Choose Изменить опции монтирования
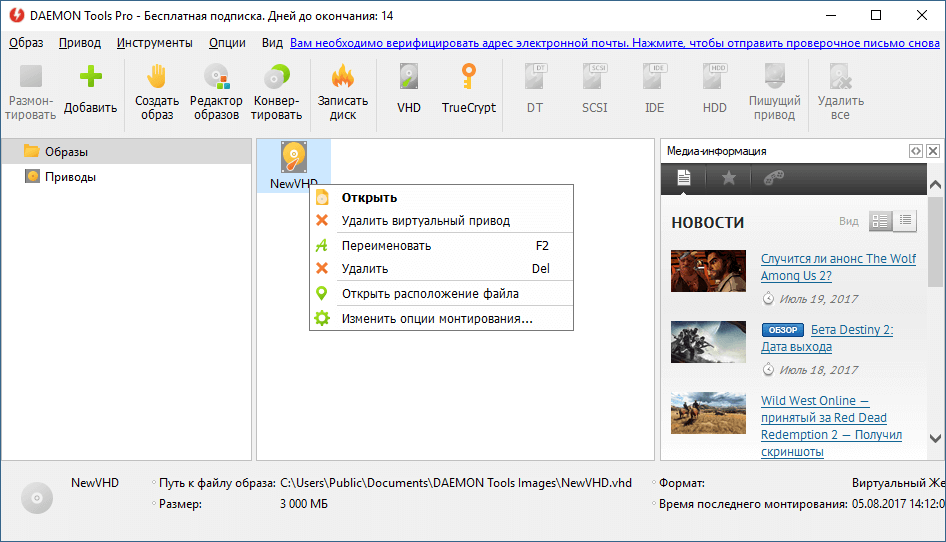The width and height of the screenshot is (946, 542). pos(442,318)
